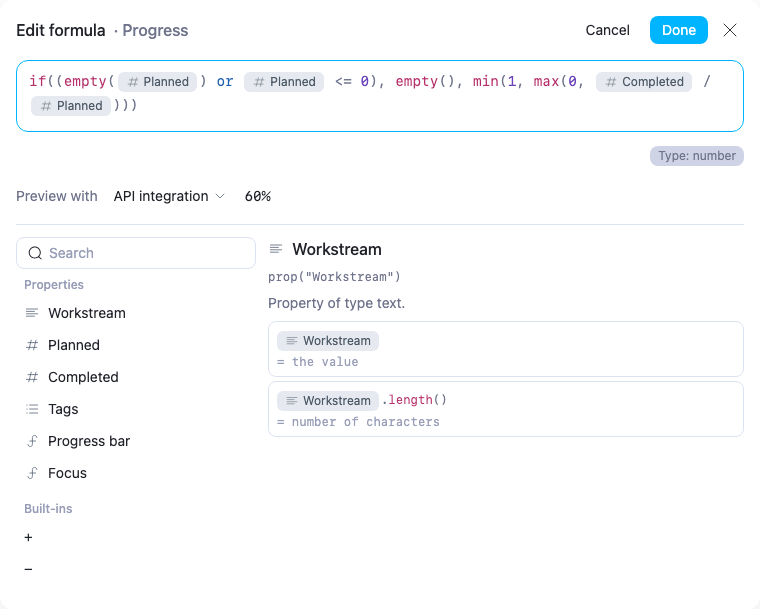This screenshot has height=609, width=760.
Task: Click '= number of characters' text
Action: [x=358, y=422]
